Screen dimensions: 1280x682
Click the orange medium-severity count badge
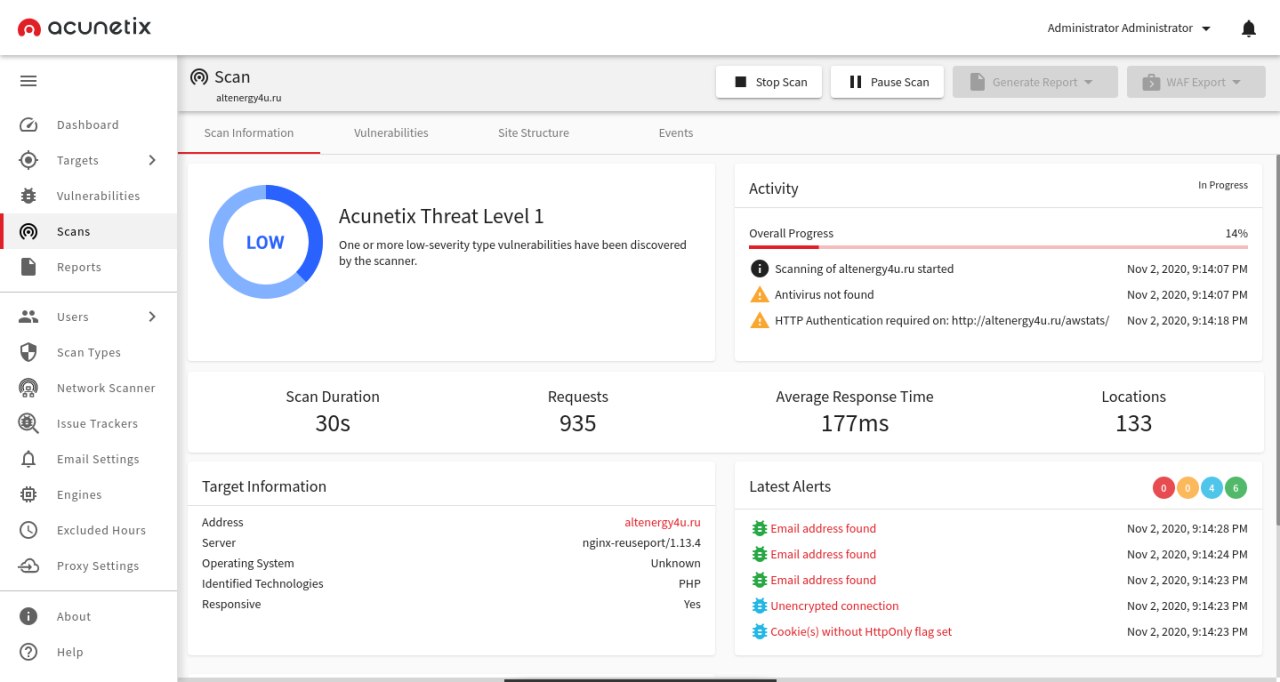pos(1188,488)
